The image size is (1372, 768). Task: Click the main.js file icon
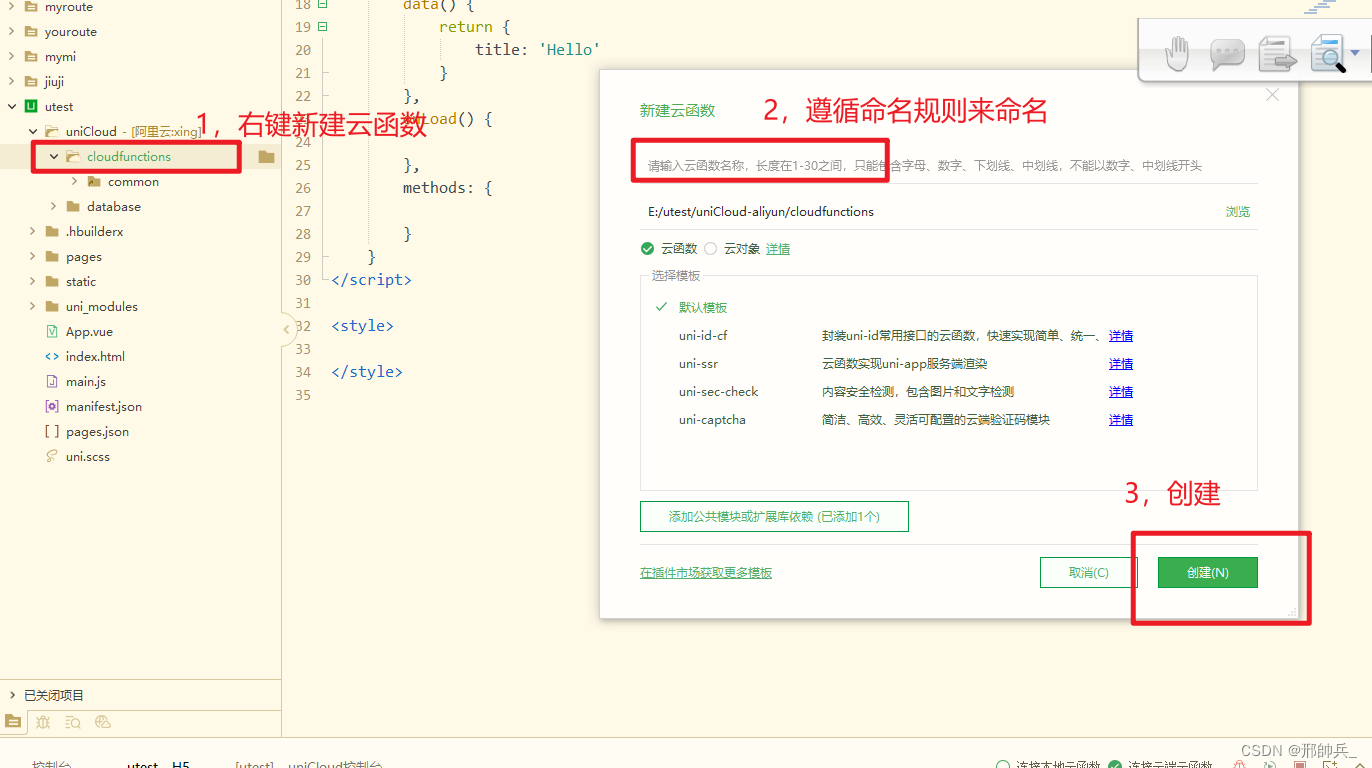point(52,381)
